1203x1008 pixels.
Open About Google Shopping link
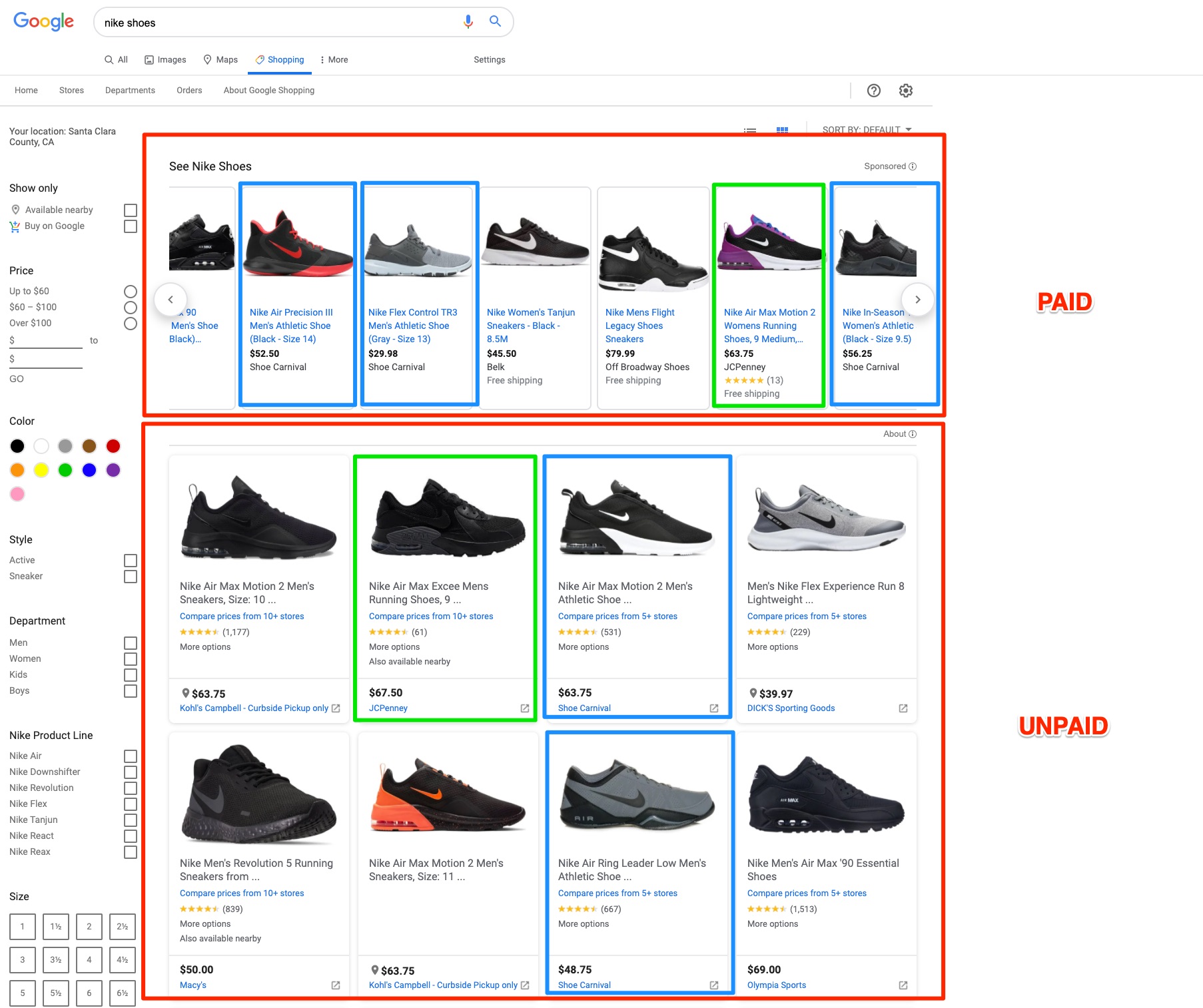269,91
